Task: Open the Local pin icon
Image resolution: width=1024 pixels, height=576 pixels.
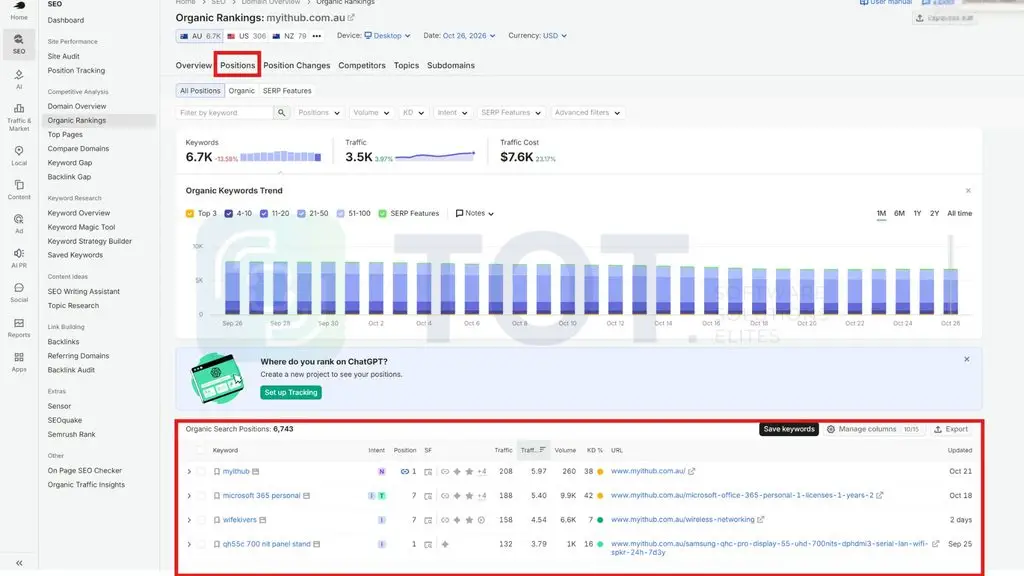Action: point(19,151)
